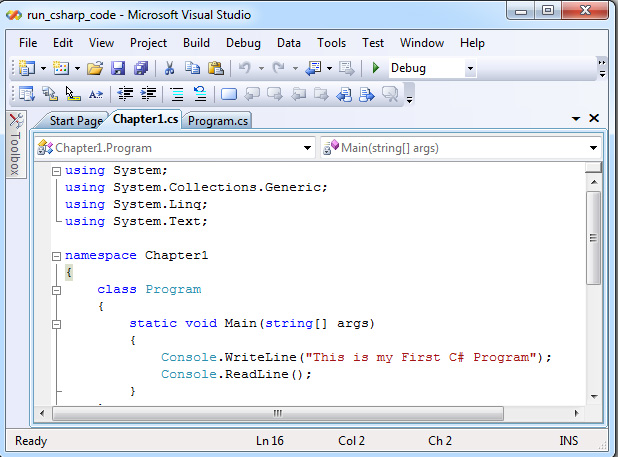Switch to the Start Page tab
This screenshot has height=457, width=618.
tap(76, 121)
